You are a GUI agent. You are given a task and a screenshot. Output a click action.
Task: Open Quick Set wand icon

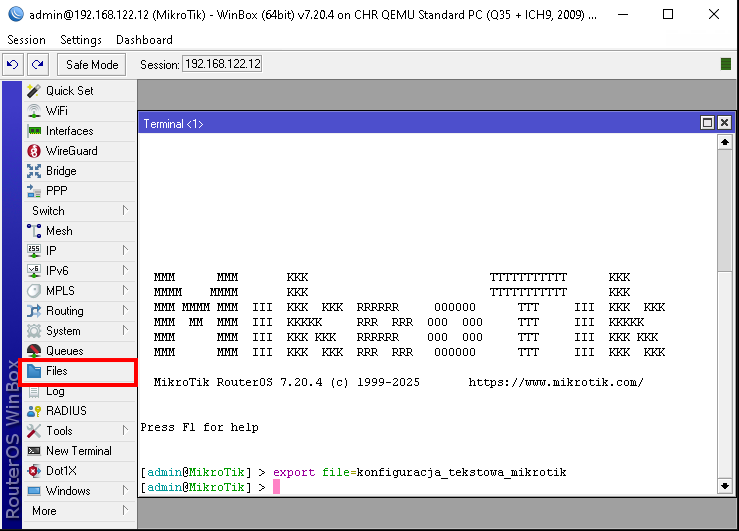pyautogui.click(x=34, y=90)
